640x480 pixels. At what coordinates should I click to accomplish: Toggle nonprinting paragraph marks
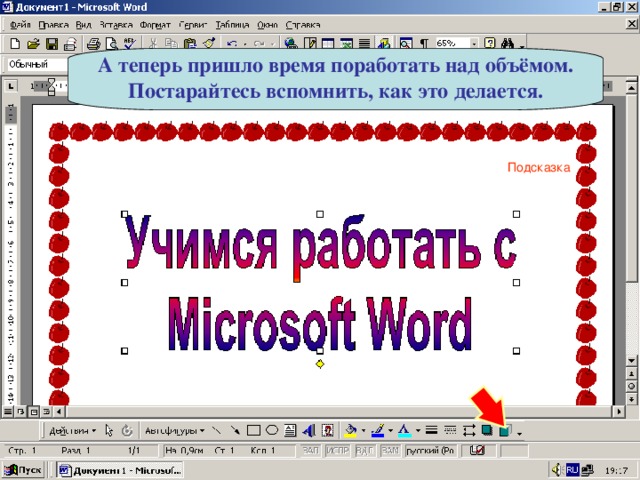[424, 43]
